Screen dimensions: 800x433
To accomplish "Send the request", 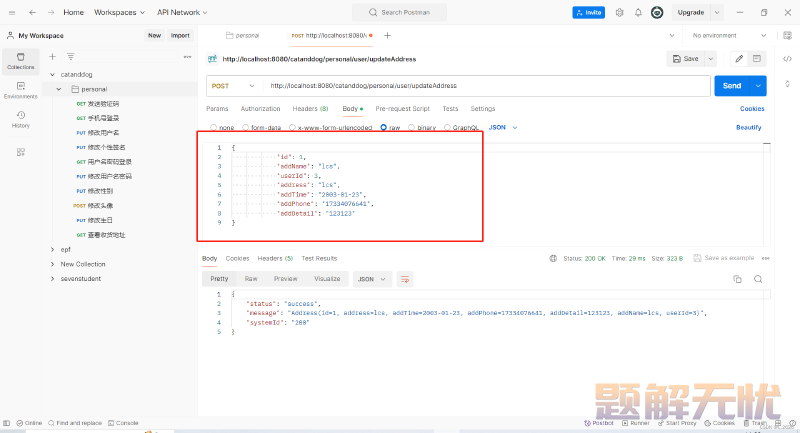I will (732, 86).
